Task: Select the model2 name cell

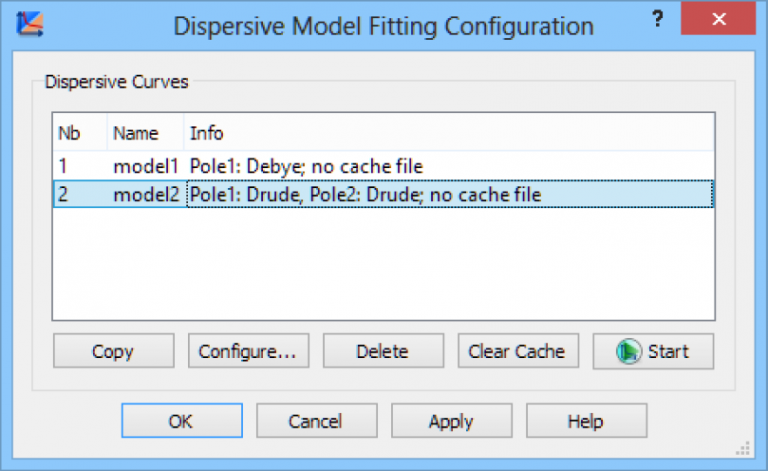Action: click(x=145, y=194)
